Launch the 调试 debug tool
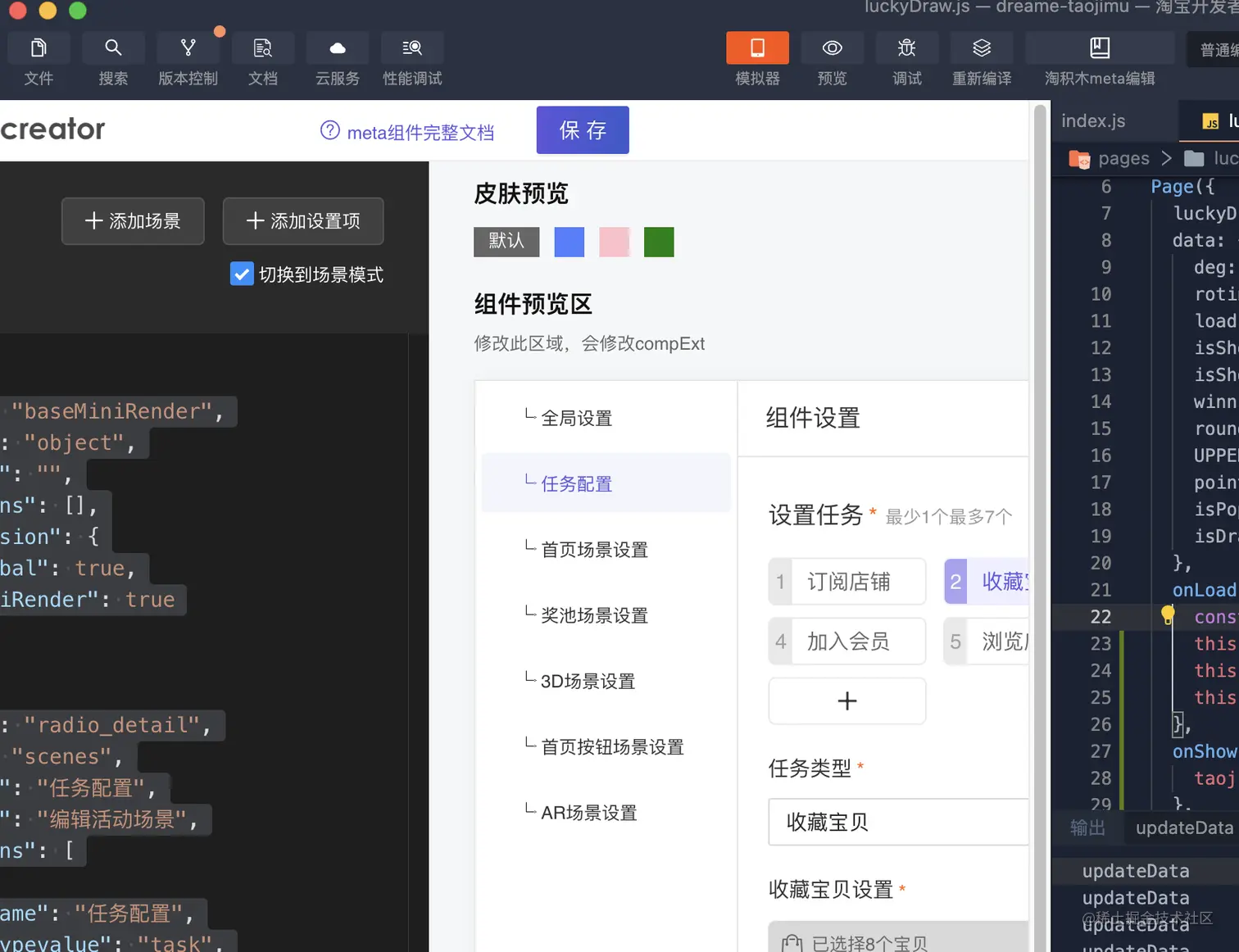The width and height of the screenshot is (1239, 952). coord(906,59)
